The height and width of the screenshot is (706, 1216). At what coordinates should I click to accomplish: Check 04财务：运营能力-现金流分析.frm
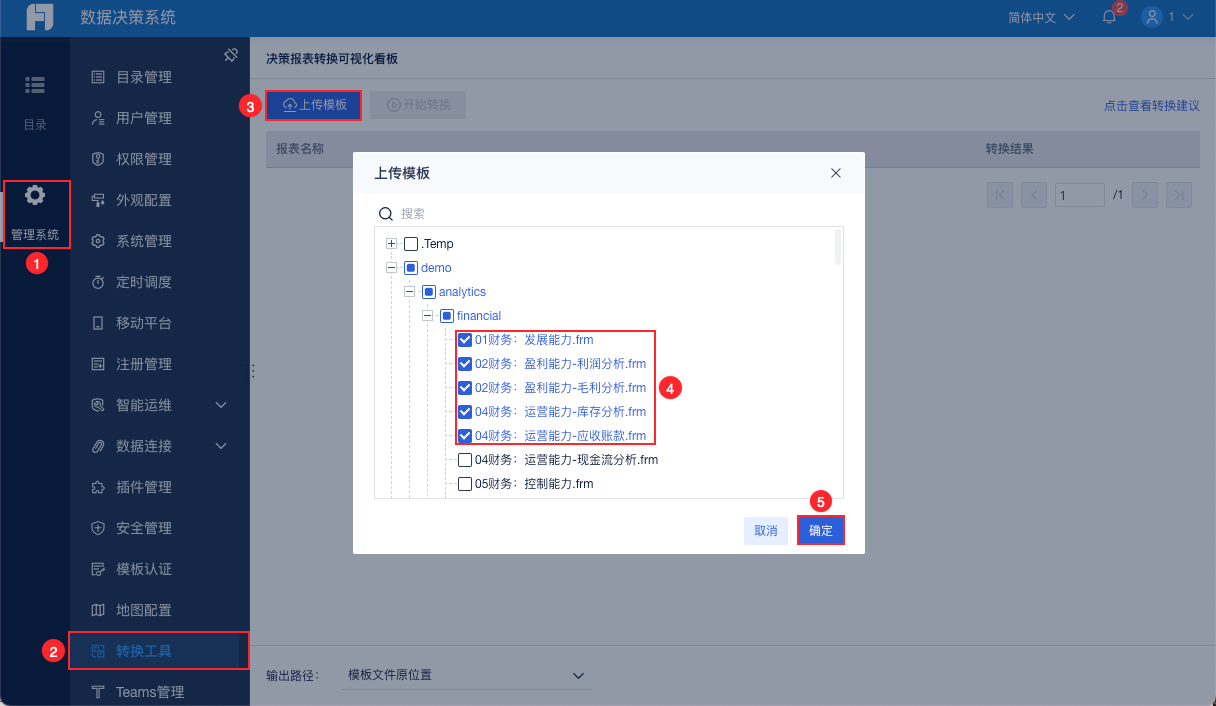tap(464, 459)
